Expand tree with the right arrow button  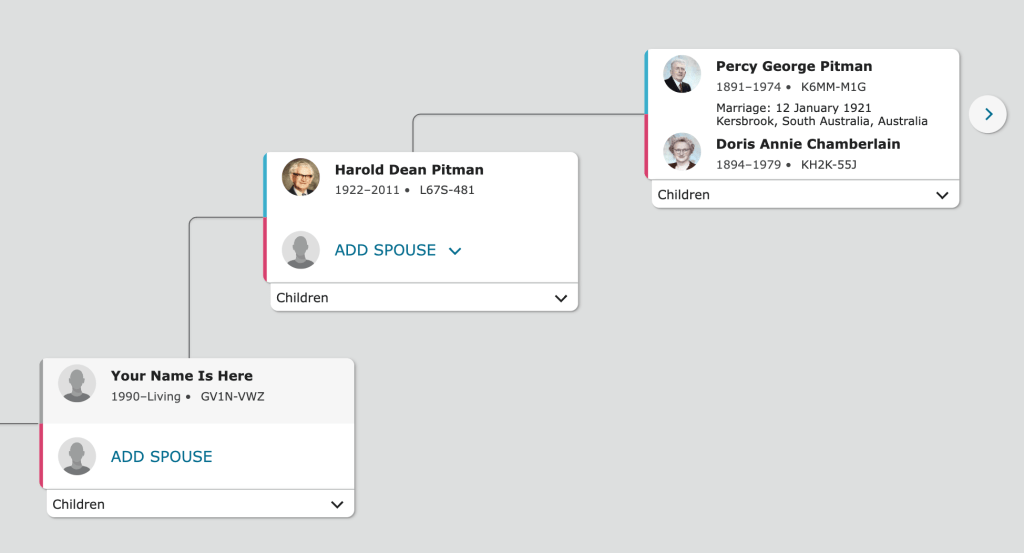988,114
